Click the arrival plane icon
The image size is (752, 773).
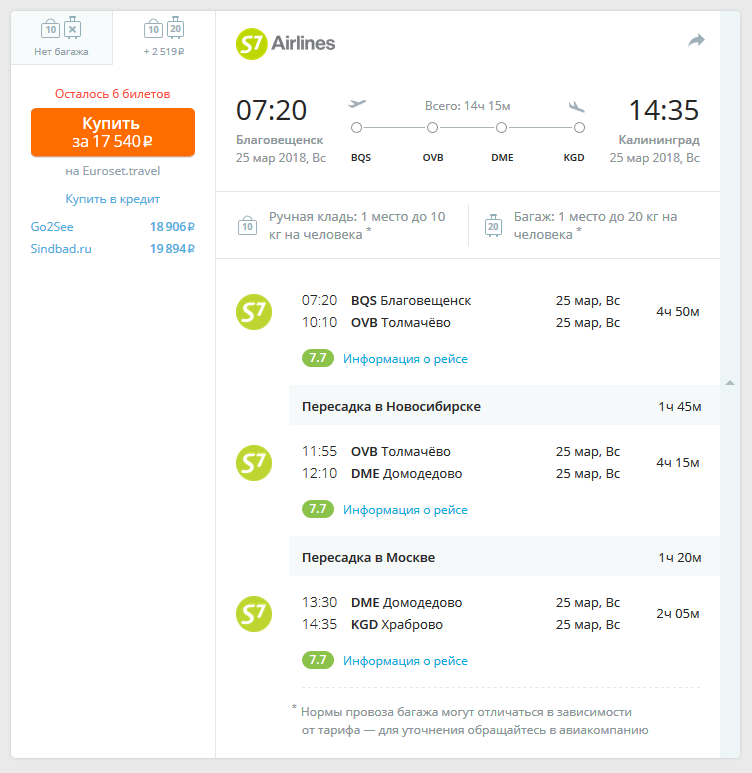[x=576, y=105]
